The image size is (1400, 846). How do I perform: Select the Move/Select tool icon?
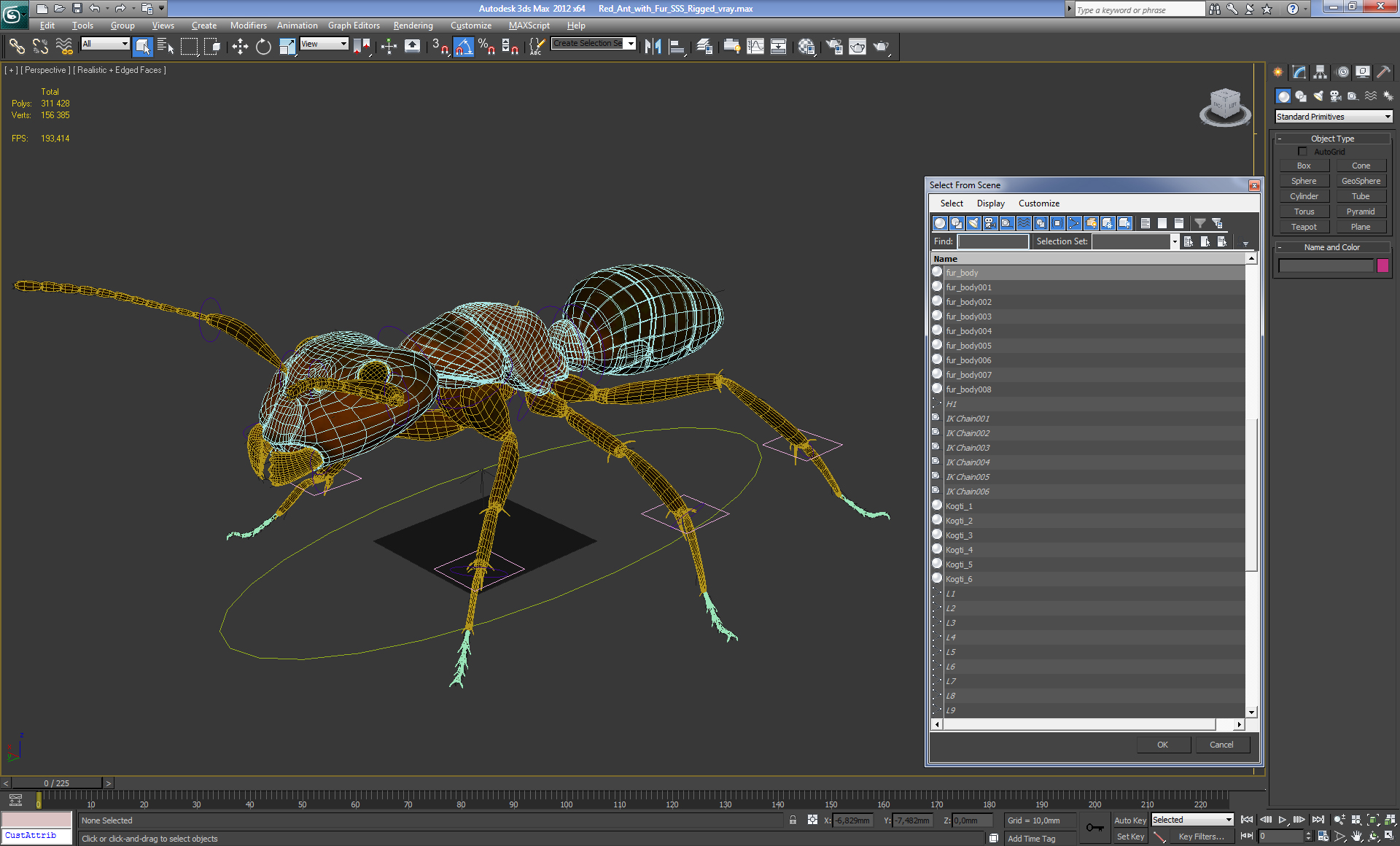(x=237, y=46)
